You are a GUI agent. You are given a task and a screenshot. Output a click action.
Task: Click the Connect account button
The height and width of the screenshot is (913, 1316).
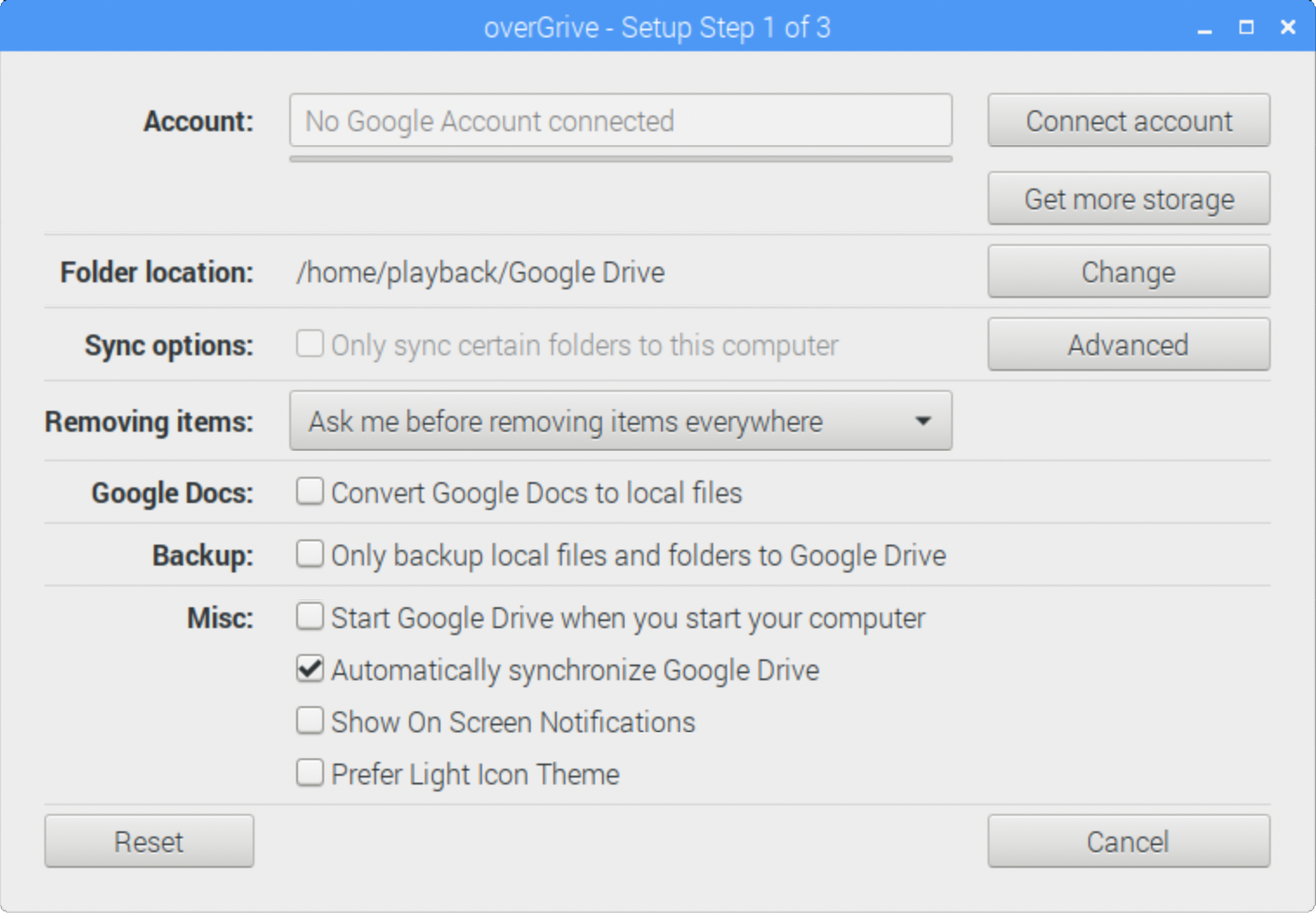1128,121
